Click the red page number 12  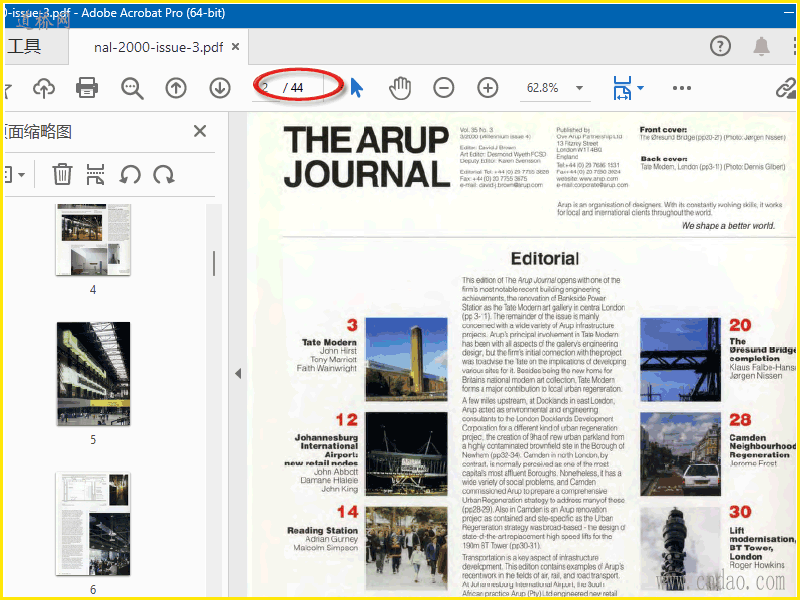click(346, 420)
